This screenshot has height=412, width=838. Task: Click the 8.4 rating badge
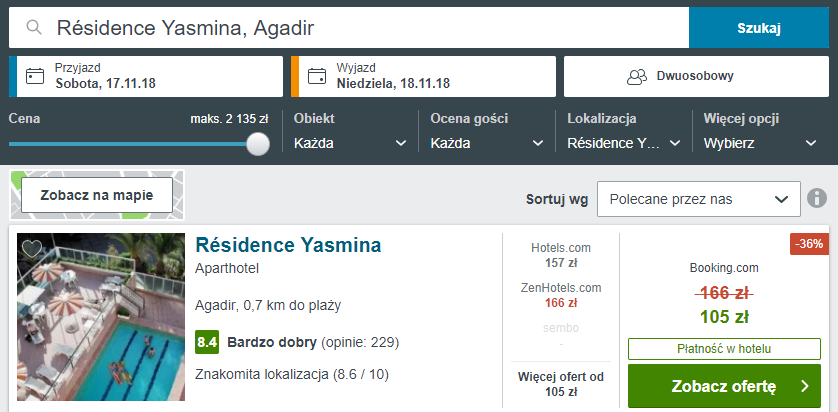(x=207, y=342)
